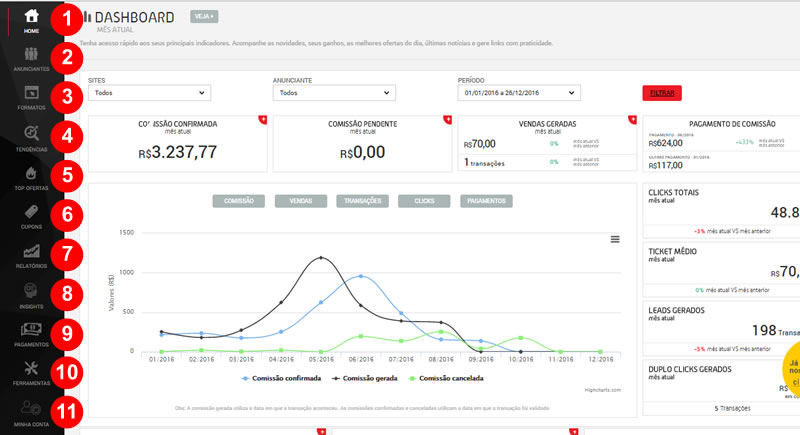Open the chart hamburger export menu

click(x=615, y=238)
